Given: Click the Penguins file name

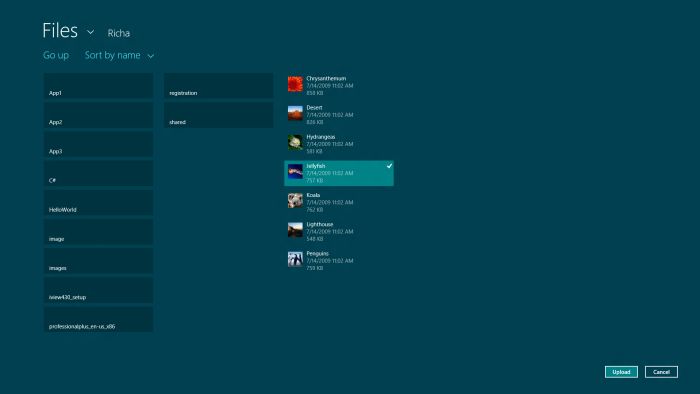Looking at the screenshot, I should [317, 253].
